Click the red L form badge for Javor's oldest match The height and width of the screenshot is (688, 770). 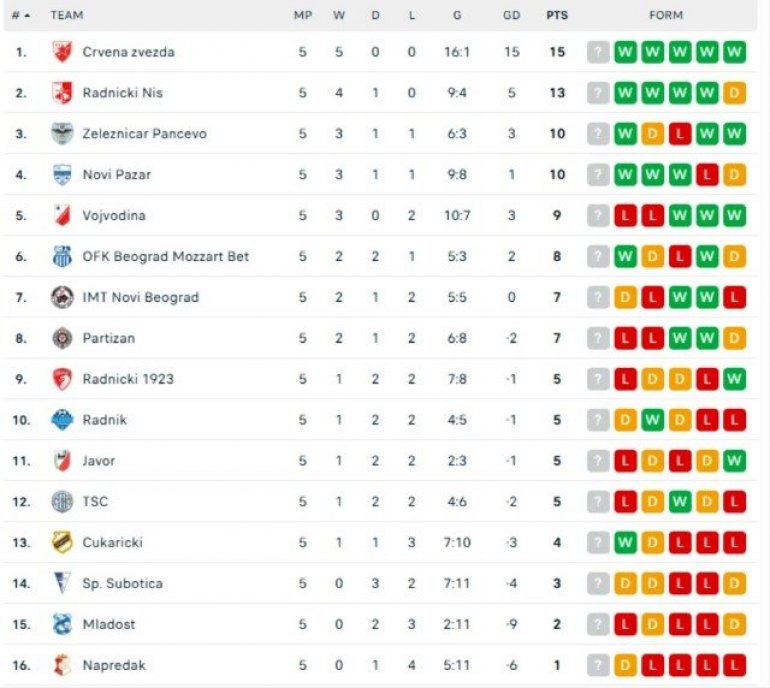pyautogui.click(x=626, y=461)
